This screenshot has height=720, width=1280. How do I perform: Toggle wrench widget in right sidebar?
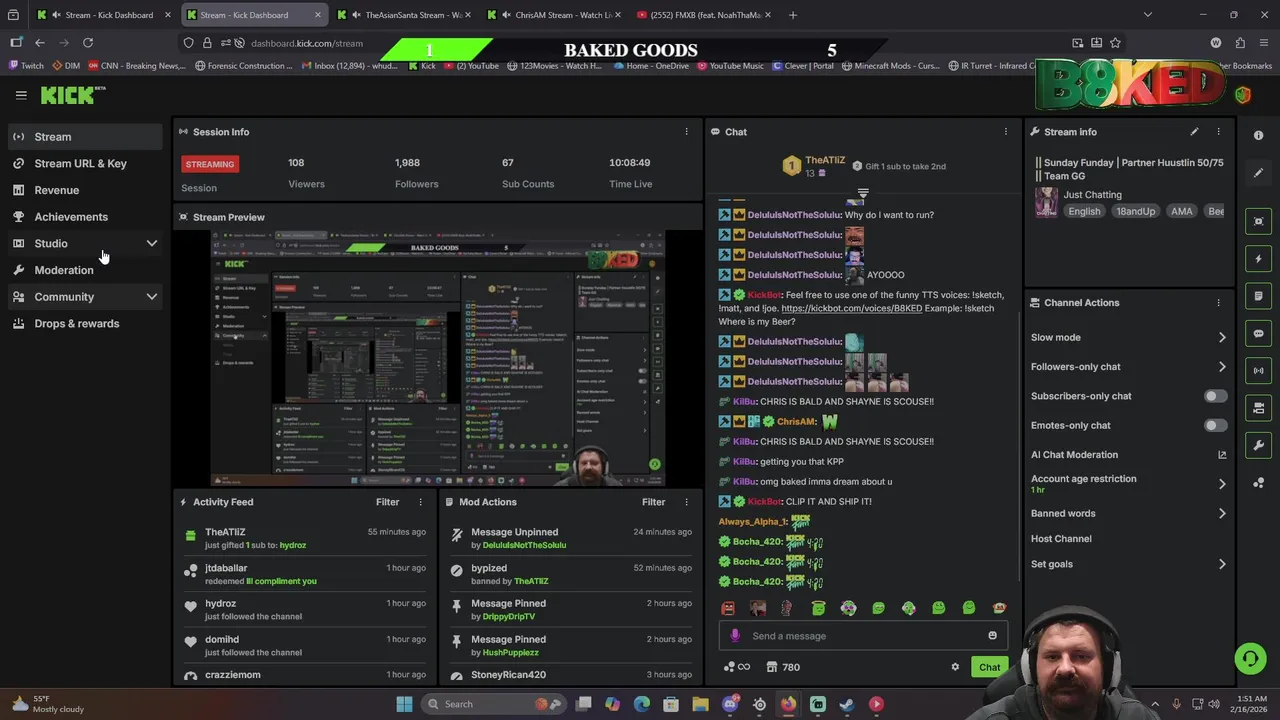[x=1259, y=445]
